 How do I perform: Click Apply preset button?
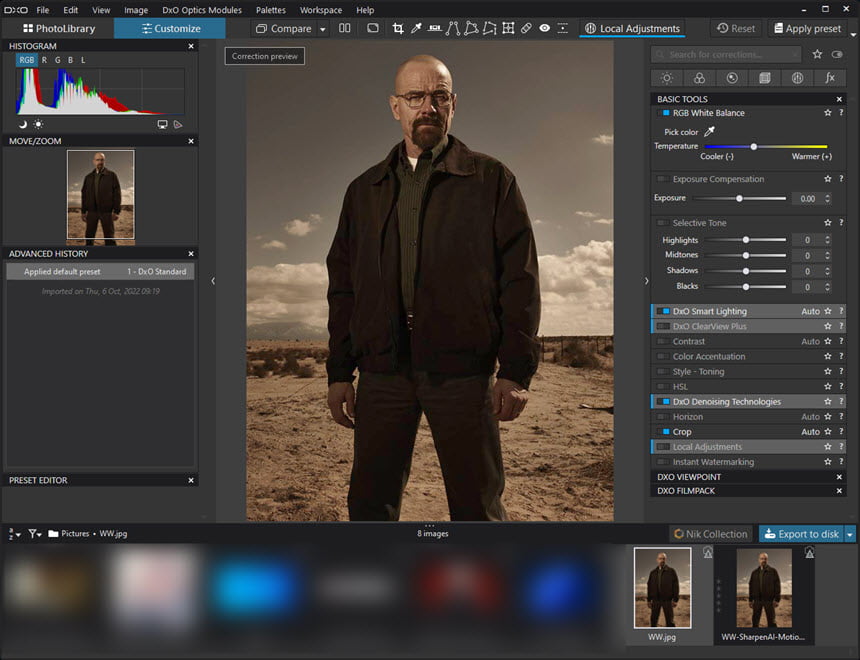point(807,29)
